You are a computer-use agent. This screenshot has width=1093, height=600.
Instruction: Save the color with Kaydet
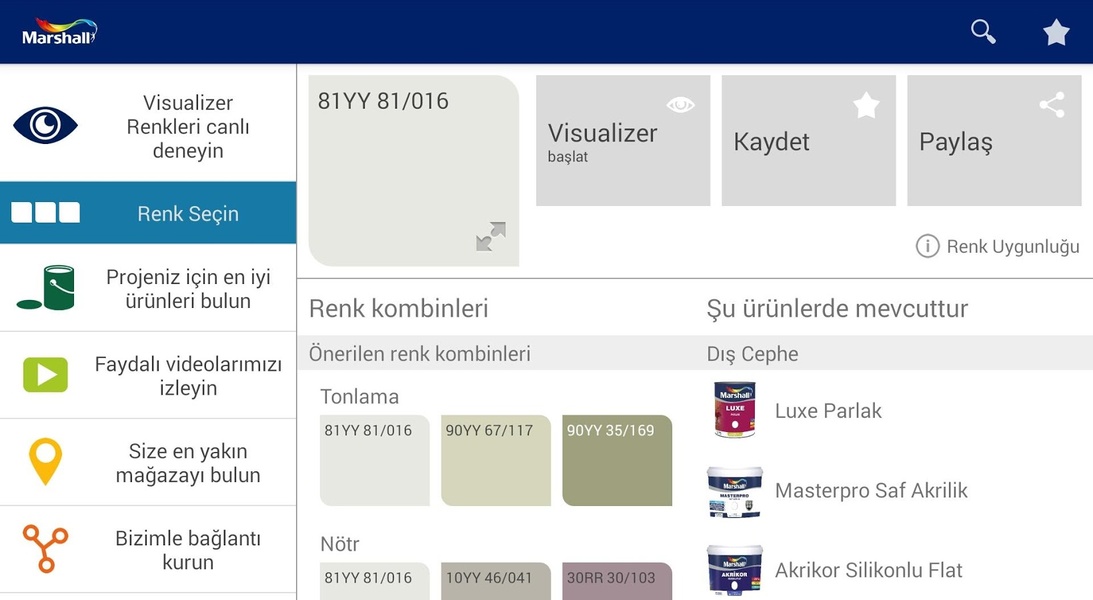point(809,141)
